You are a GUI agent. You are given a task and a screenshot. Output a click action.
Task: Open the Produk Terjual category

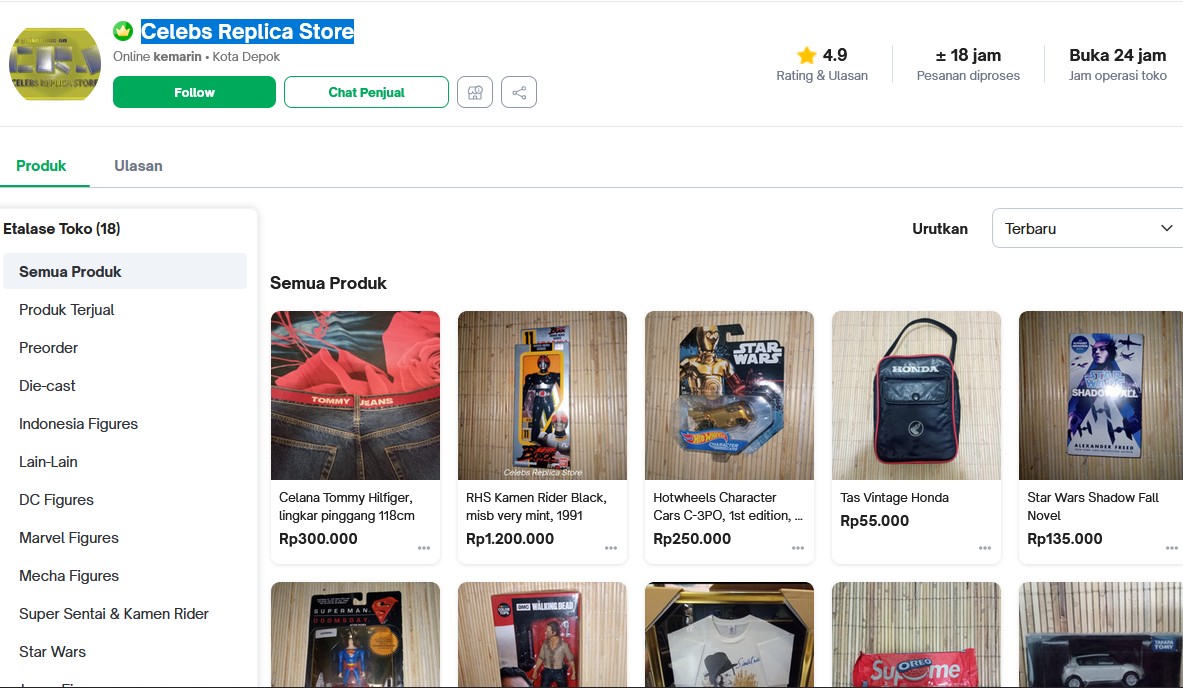66,310
